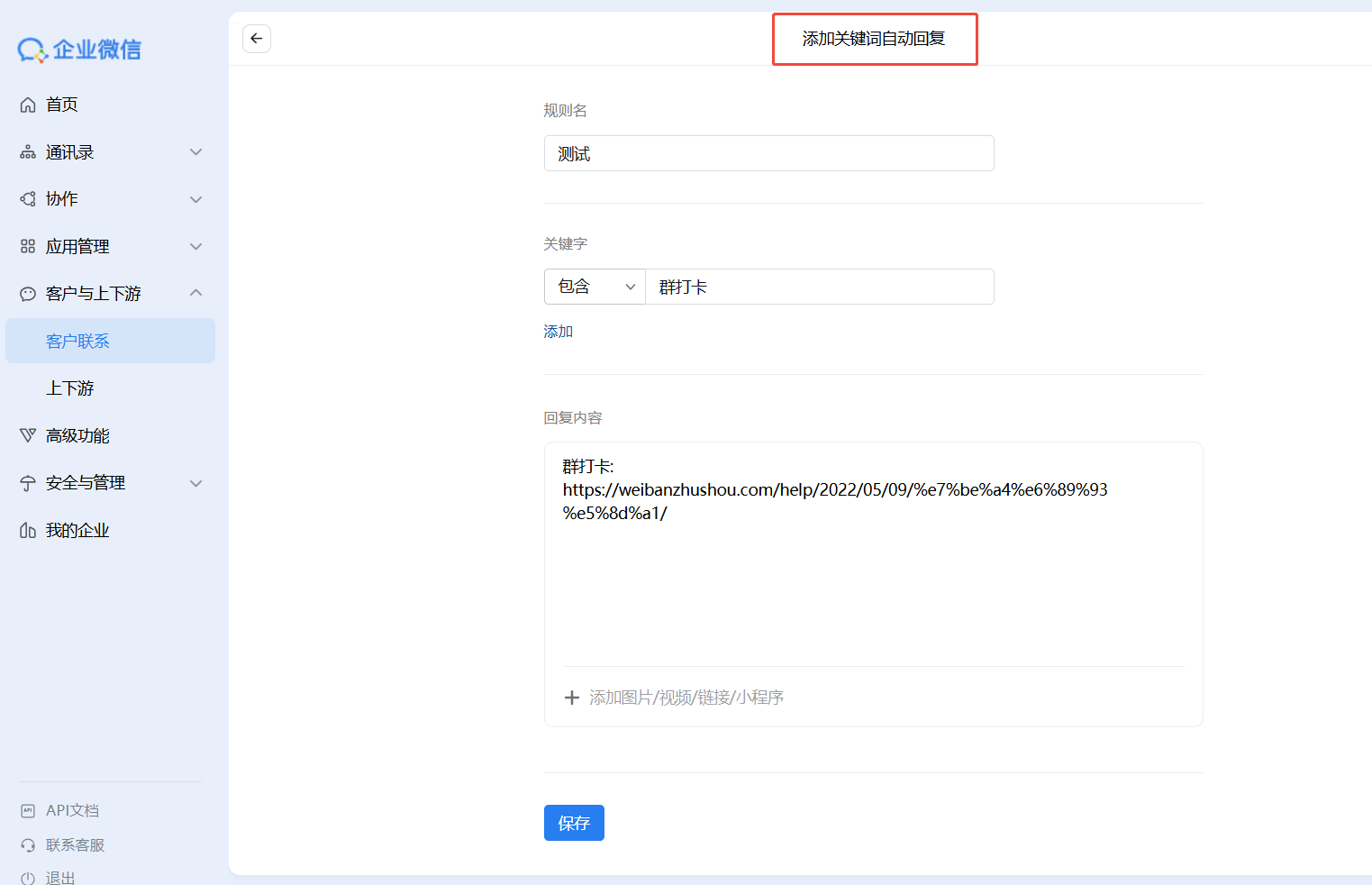1372x885 pixels.
Task: Open the 包含 match type dropdown
Action: coord(595,287)
